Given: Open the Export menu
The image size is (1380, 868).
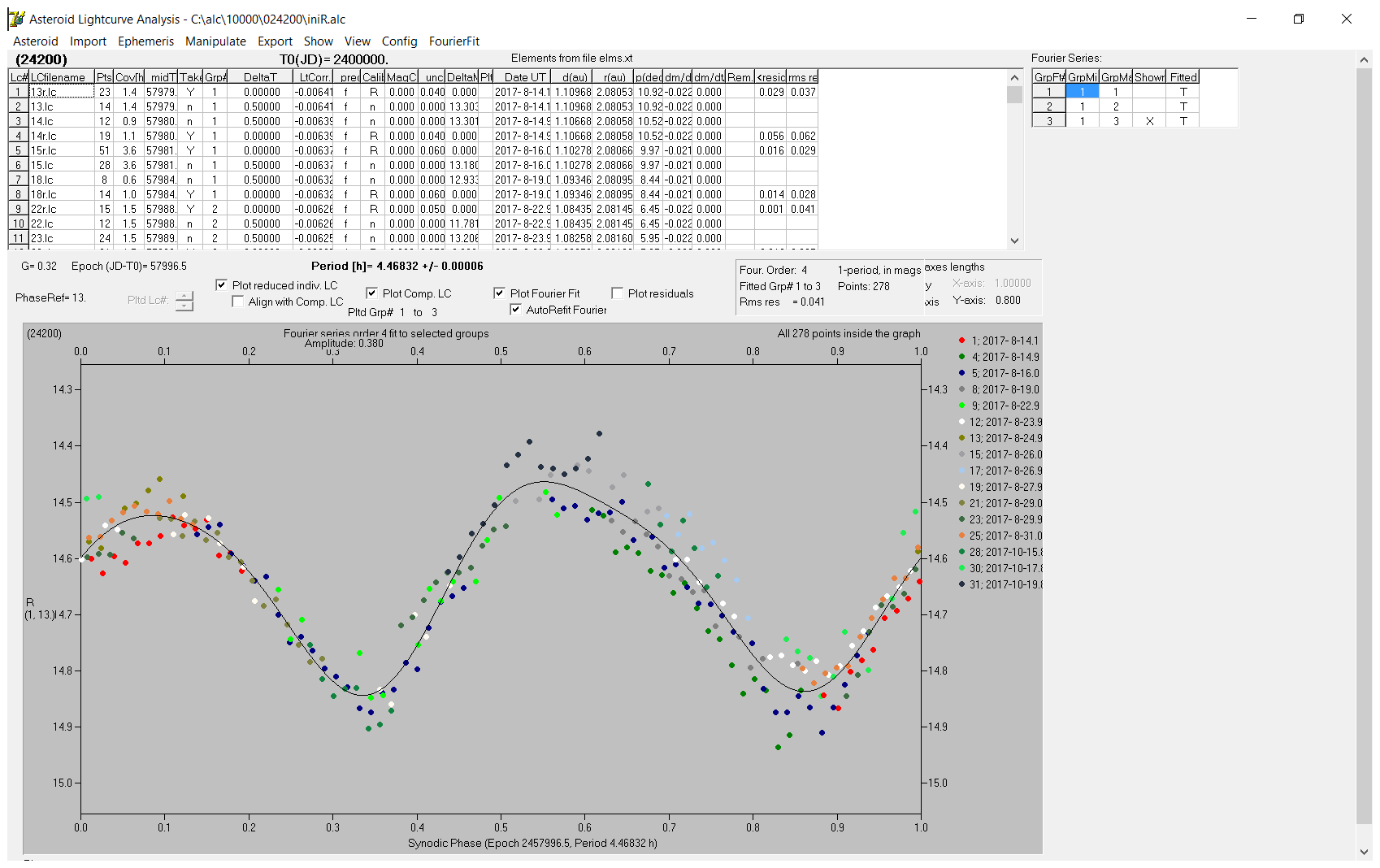Looking at the screenshot, I should [275, 41].
